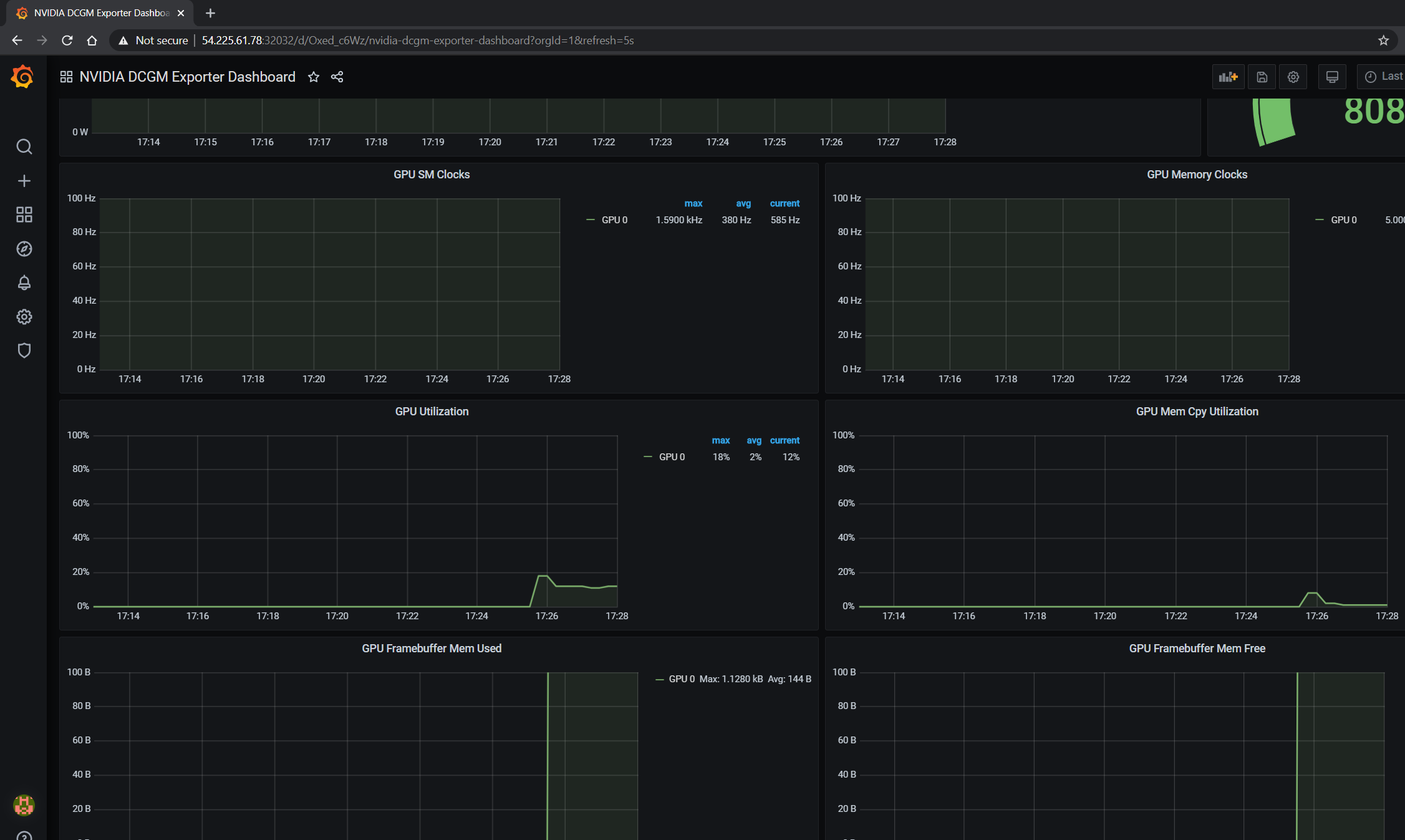Toggle GPU 0 series in GPU SM Clocks legend
Image resolution: width=1405 pixels, height=840 pixels.
614,220
